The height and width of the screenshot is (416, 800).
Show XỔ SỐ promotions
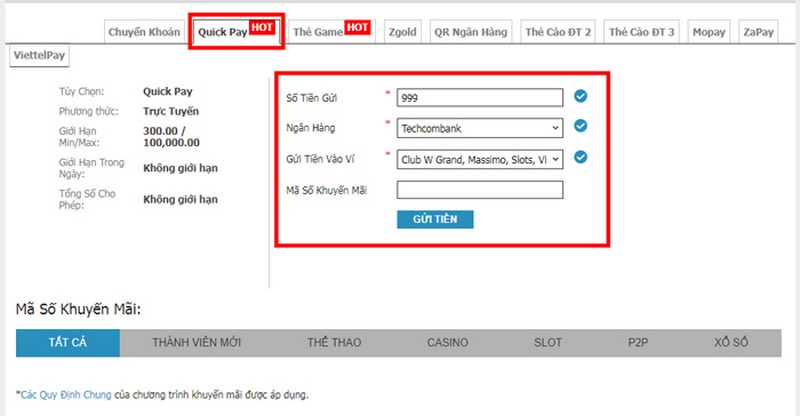pos(731,342)
